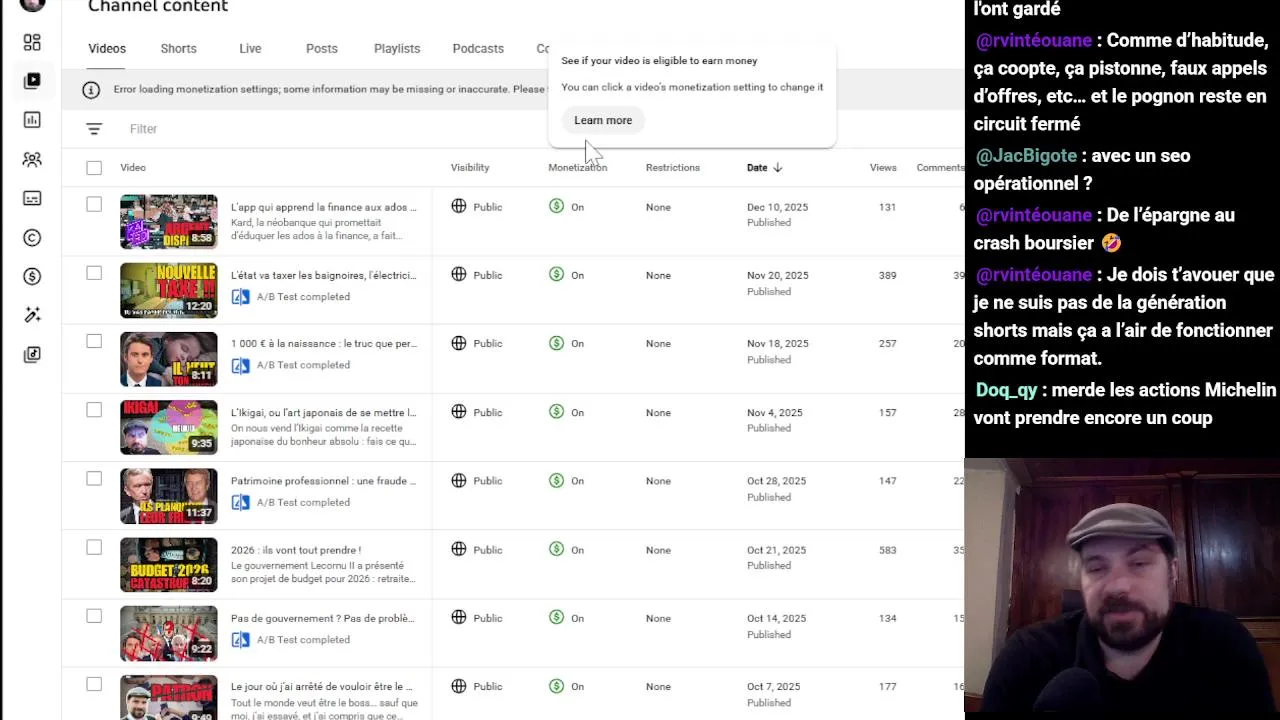Screen dimensions: 1280x720
Task: Click globe visibility icon for Dec 10 video
Action: pos(459,206)
